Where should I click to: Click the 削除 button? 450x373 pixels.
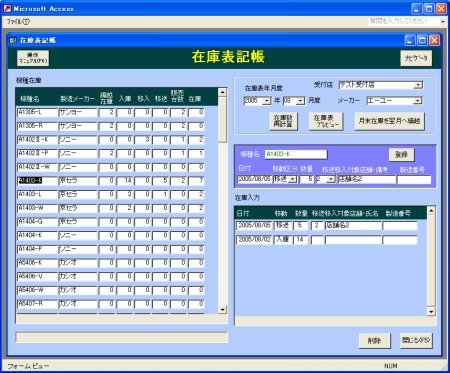tap(375, 341)
